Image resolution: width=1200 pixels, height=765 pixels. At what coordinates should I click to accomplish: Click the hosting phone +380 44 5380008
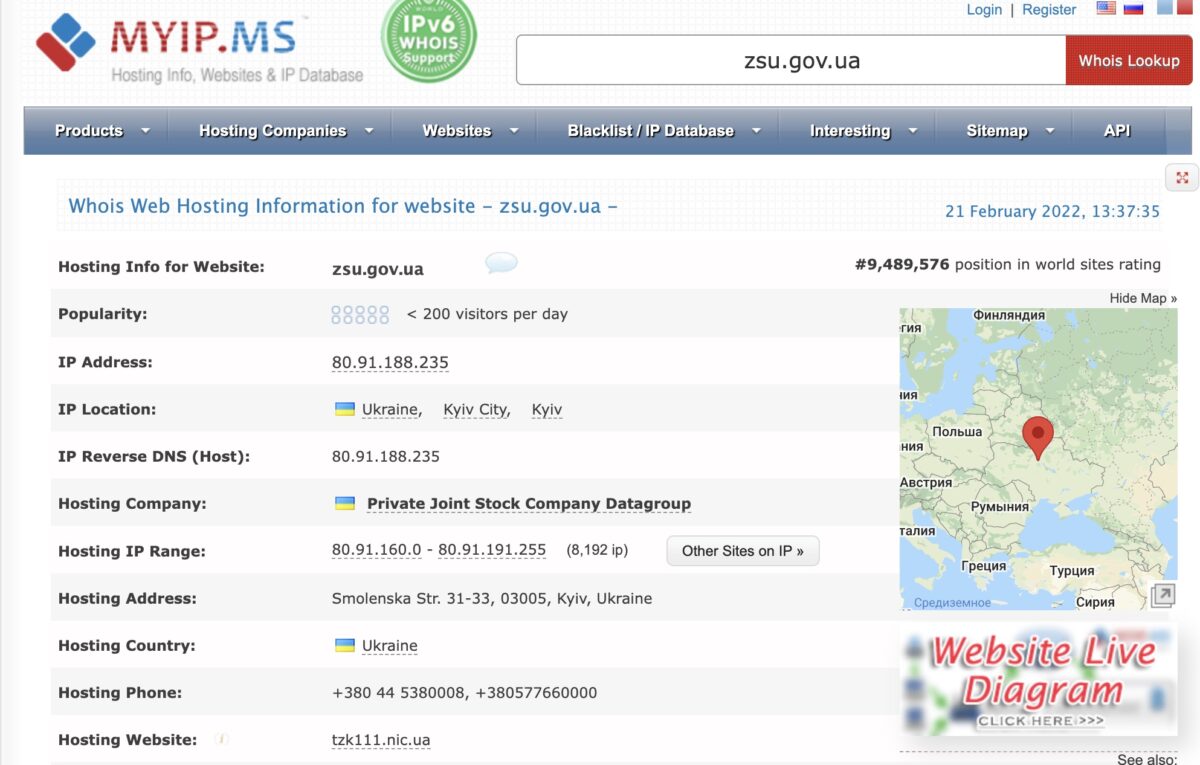399,692
